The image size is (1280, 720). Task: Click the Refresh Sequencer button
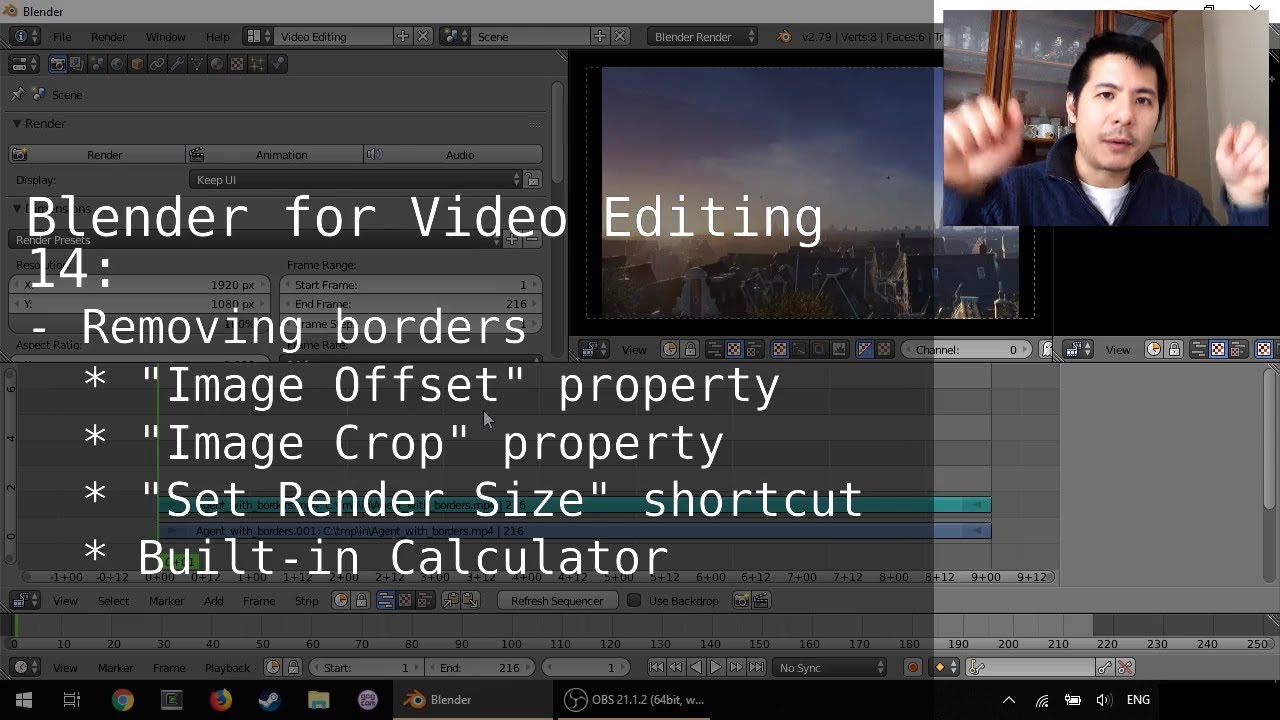click(x=557, y=600)
